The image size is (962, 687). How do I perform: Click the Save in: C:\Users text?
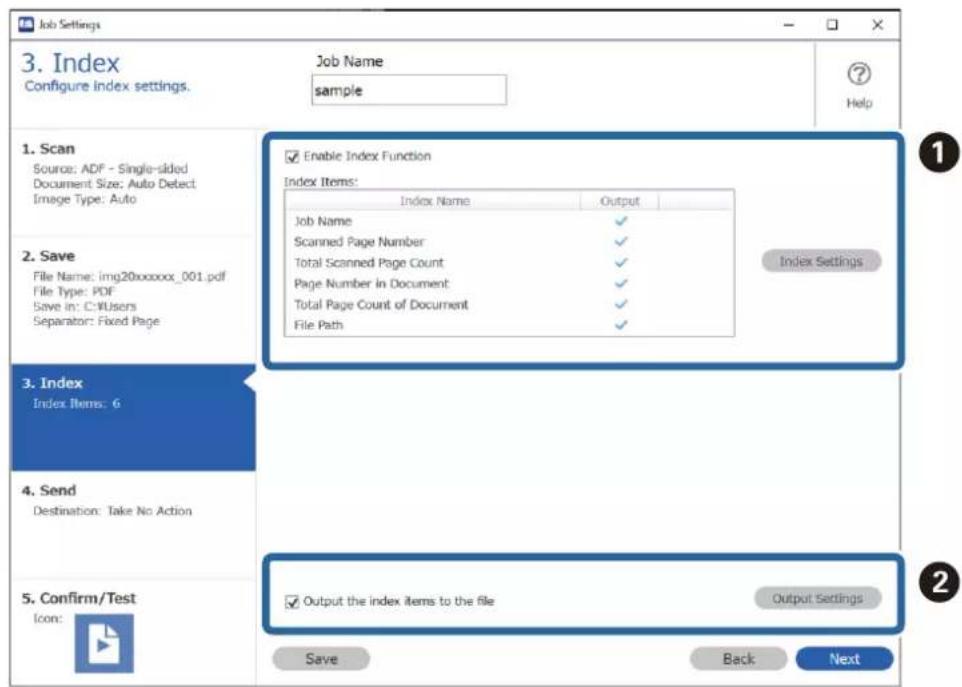[85, 306]
